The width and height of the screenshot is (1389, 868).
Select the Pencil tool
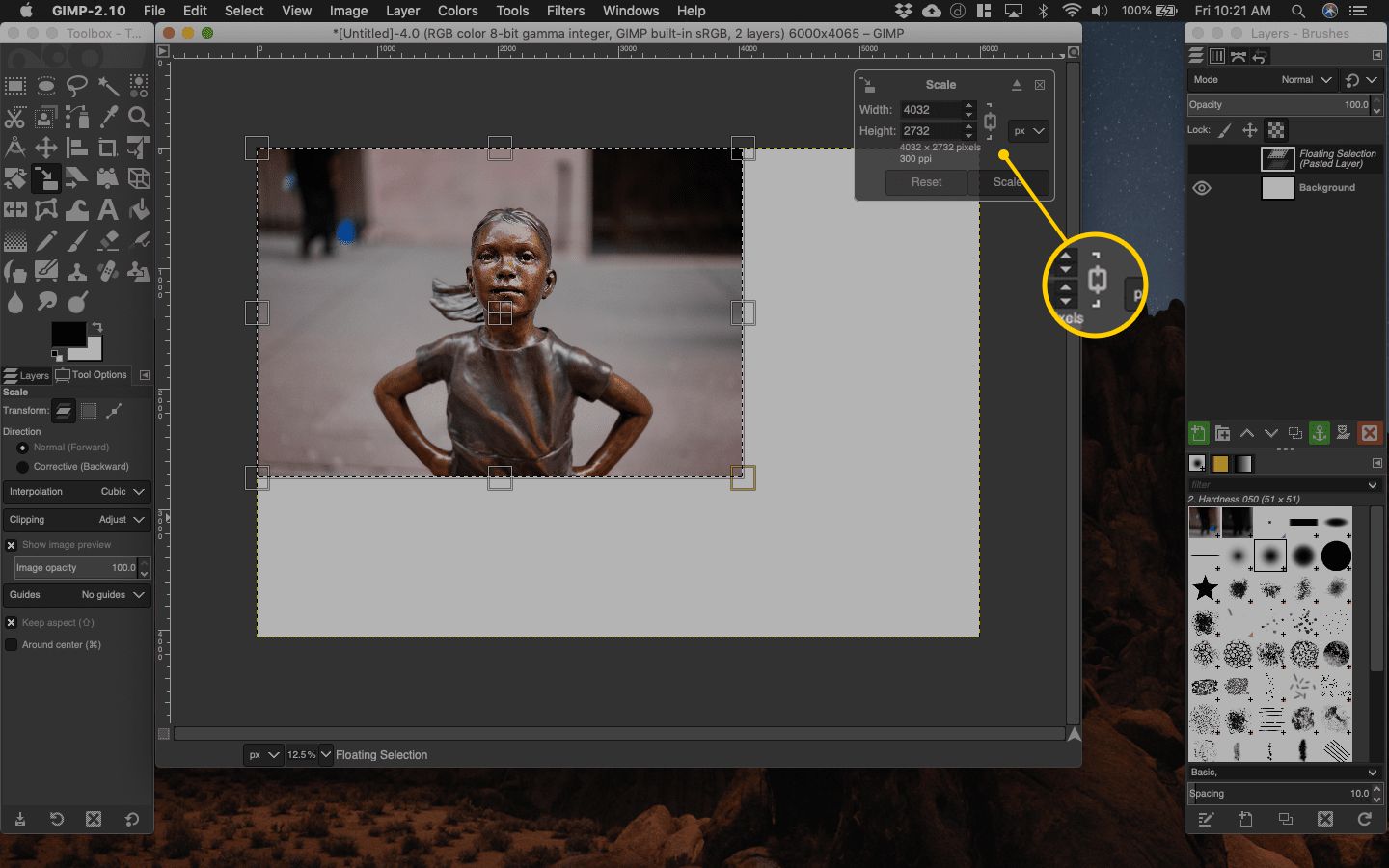[x=46, y=240]
